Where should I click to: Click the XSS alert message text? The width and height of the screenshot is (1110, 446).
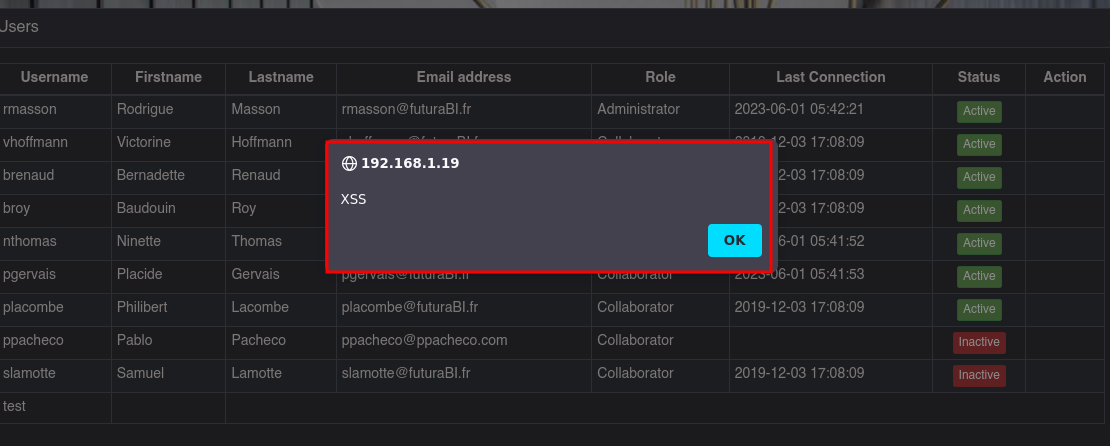354,200
